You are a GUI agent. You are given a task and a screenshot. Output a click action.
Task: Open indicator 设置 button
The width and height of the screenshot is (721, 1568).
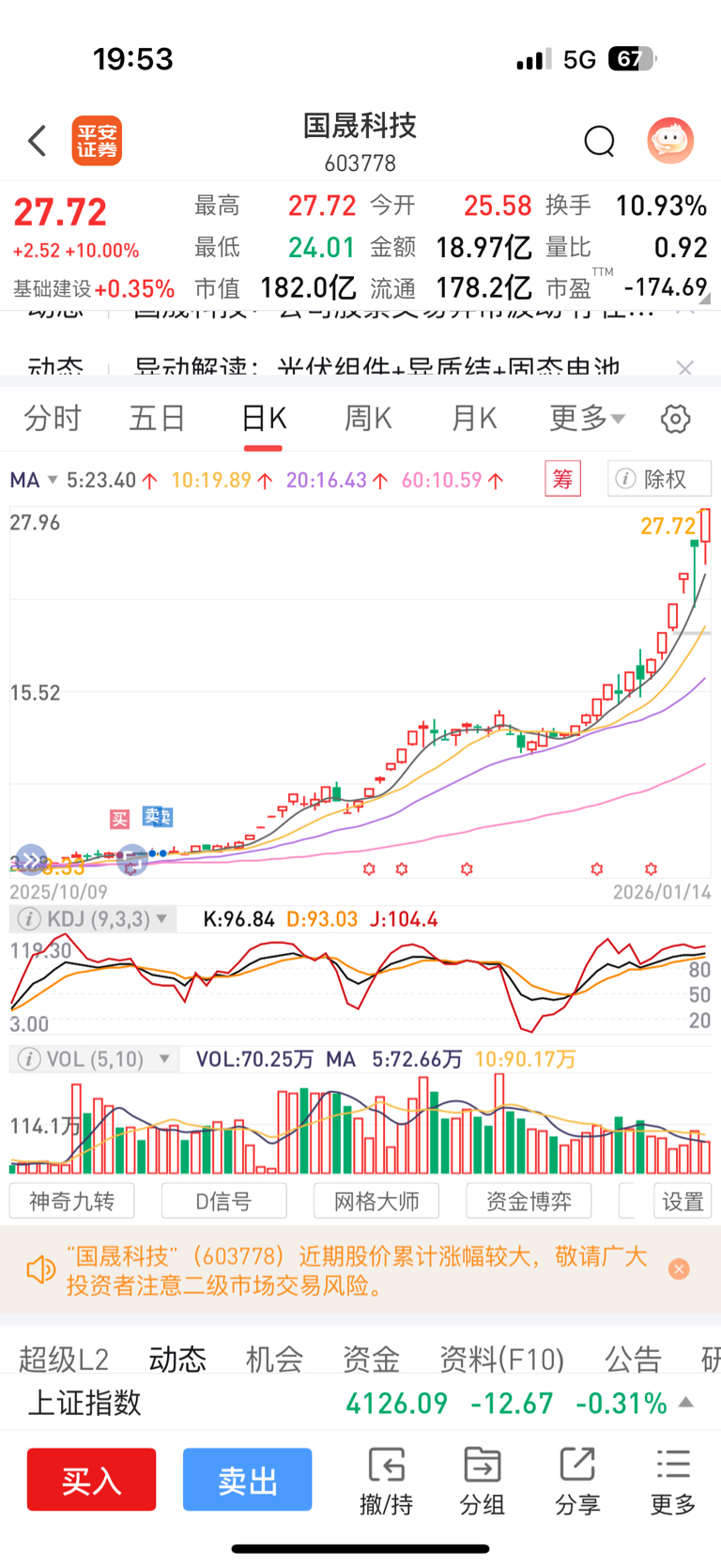pyautogui.click(x=683, y=1201)
